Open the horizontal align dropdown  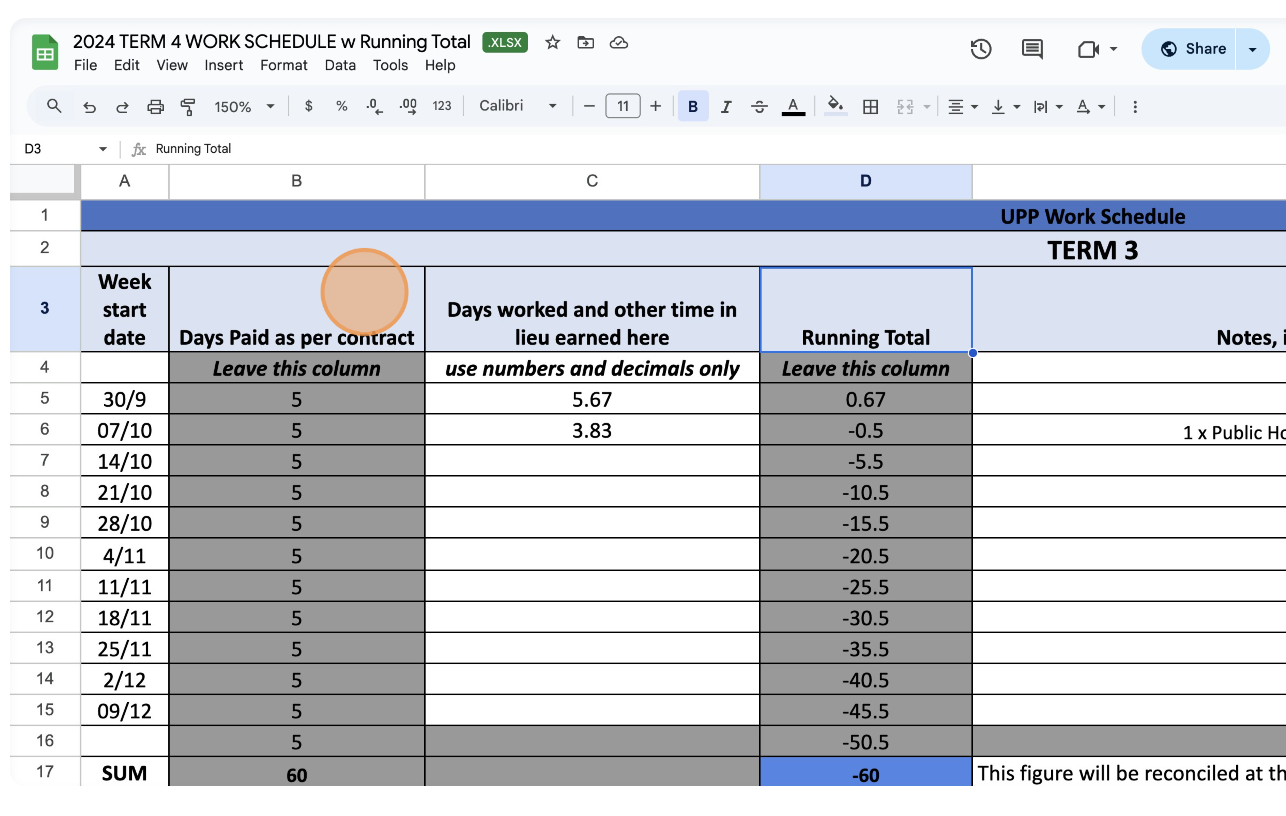click(x=962, y=106)
